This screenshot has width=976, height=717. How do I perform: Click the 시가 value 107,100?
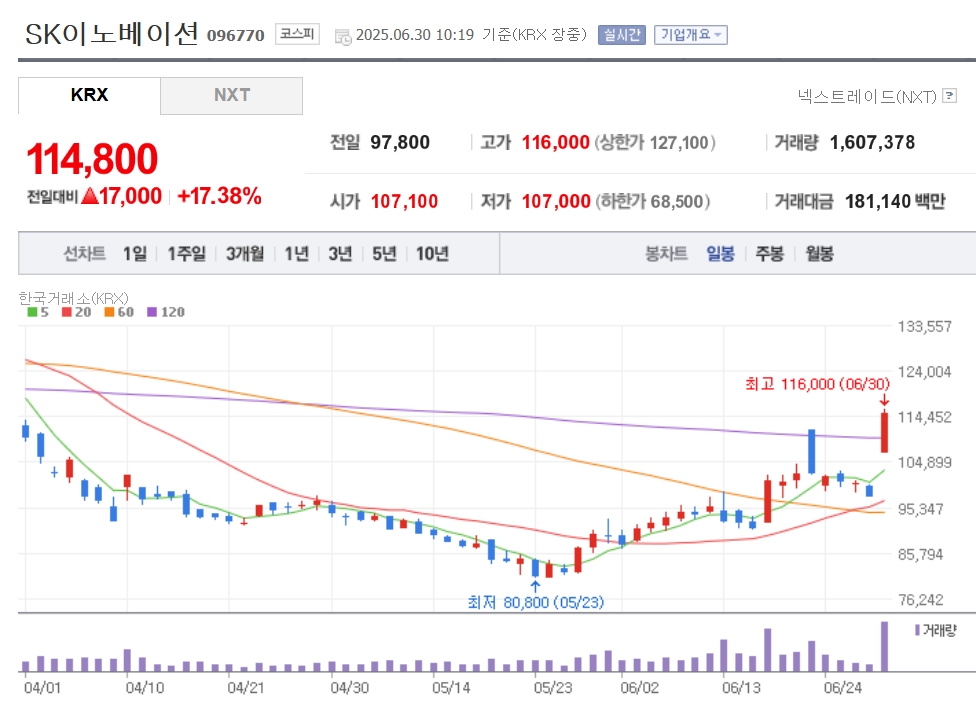404,201
